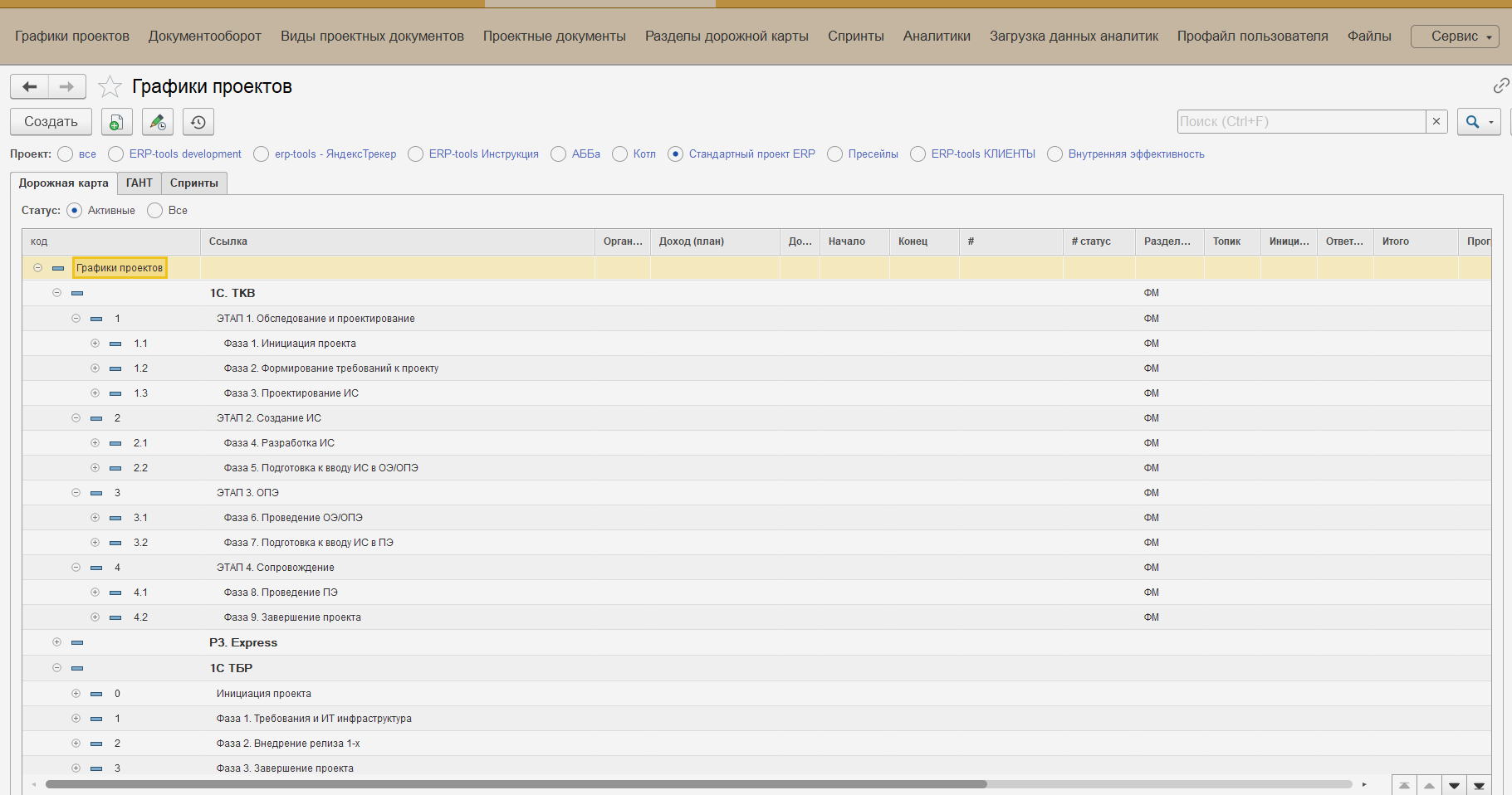Open change history with the clock icon
The image size is (1512, 795).
coord(198,122)
